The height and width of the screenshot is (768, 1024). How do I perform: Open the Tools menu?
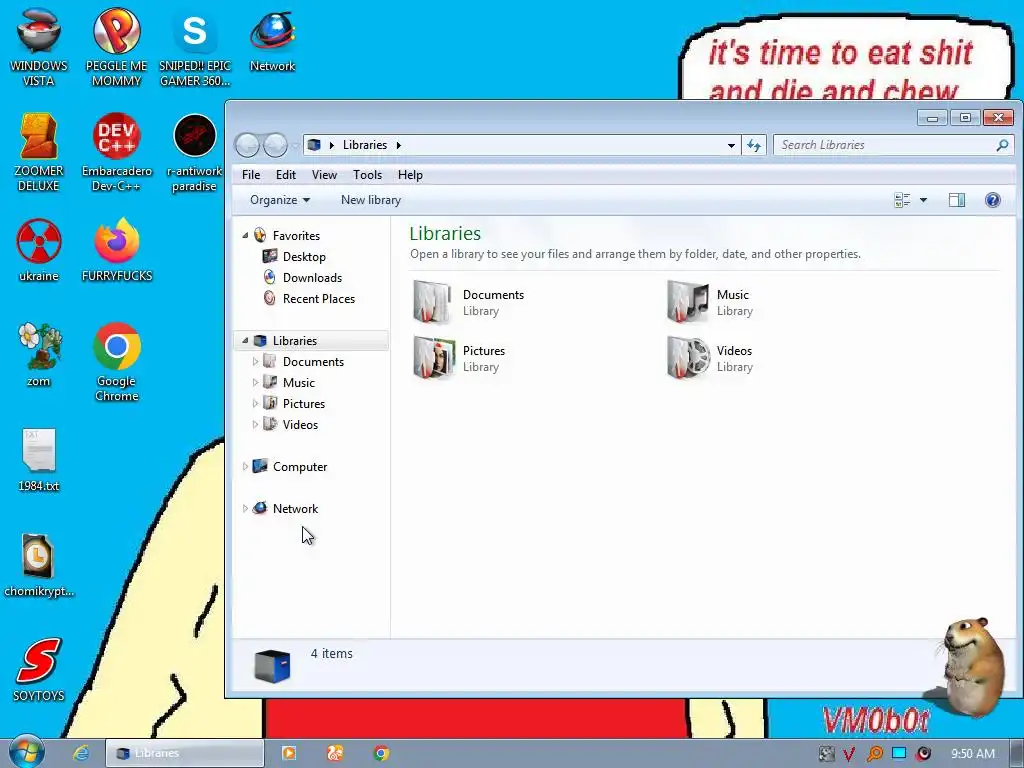tap(367, 175)
